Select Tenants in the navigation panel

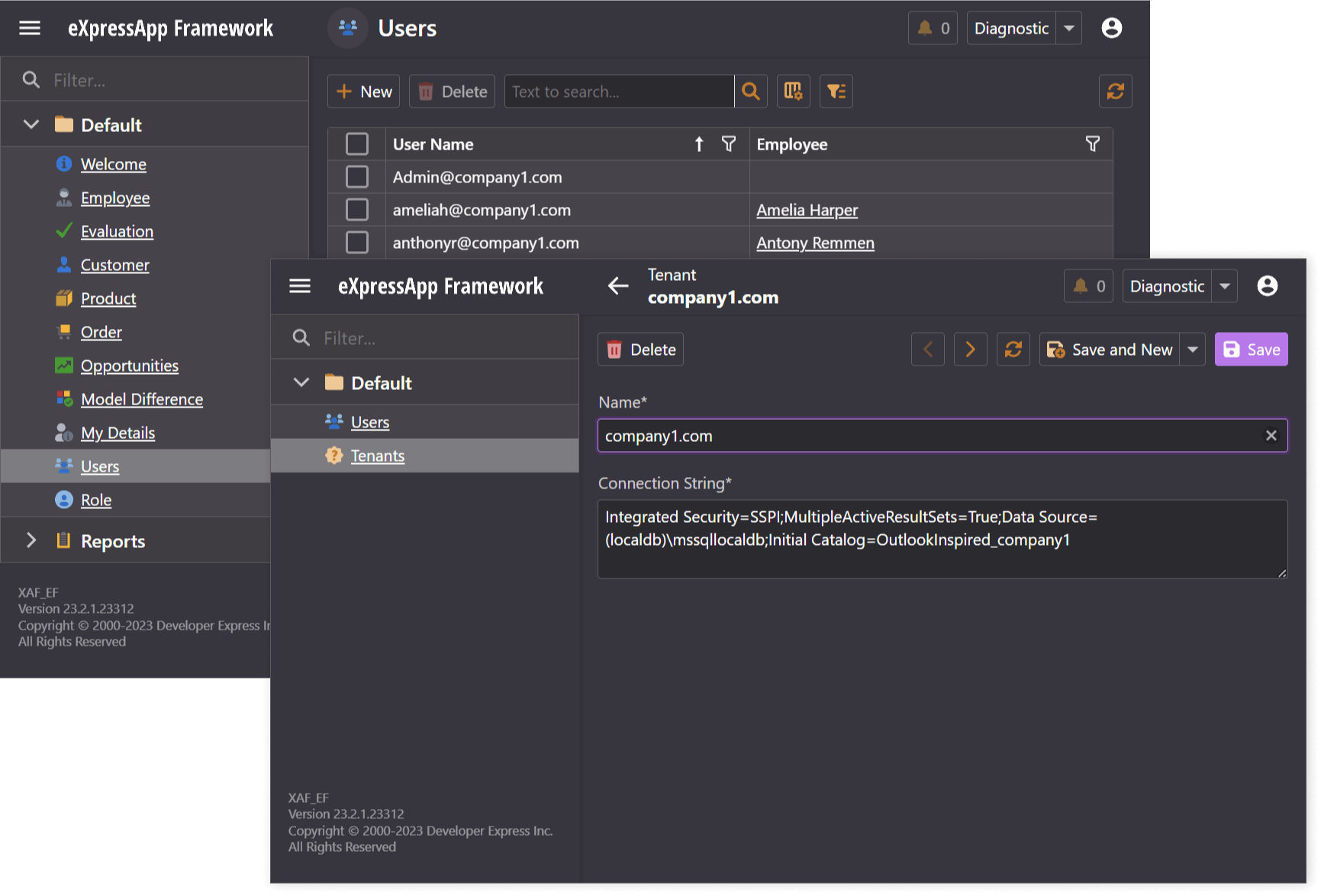click(x=377, y=455)
